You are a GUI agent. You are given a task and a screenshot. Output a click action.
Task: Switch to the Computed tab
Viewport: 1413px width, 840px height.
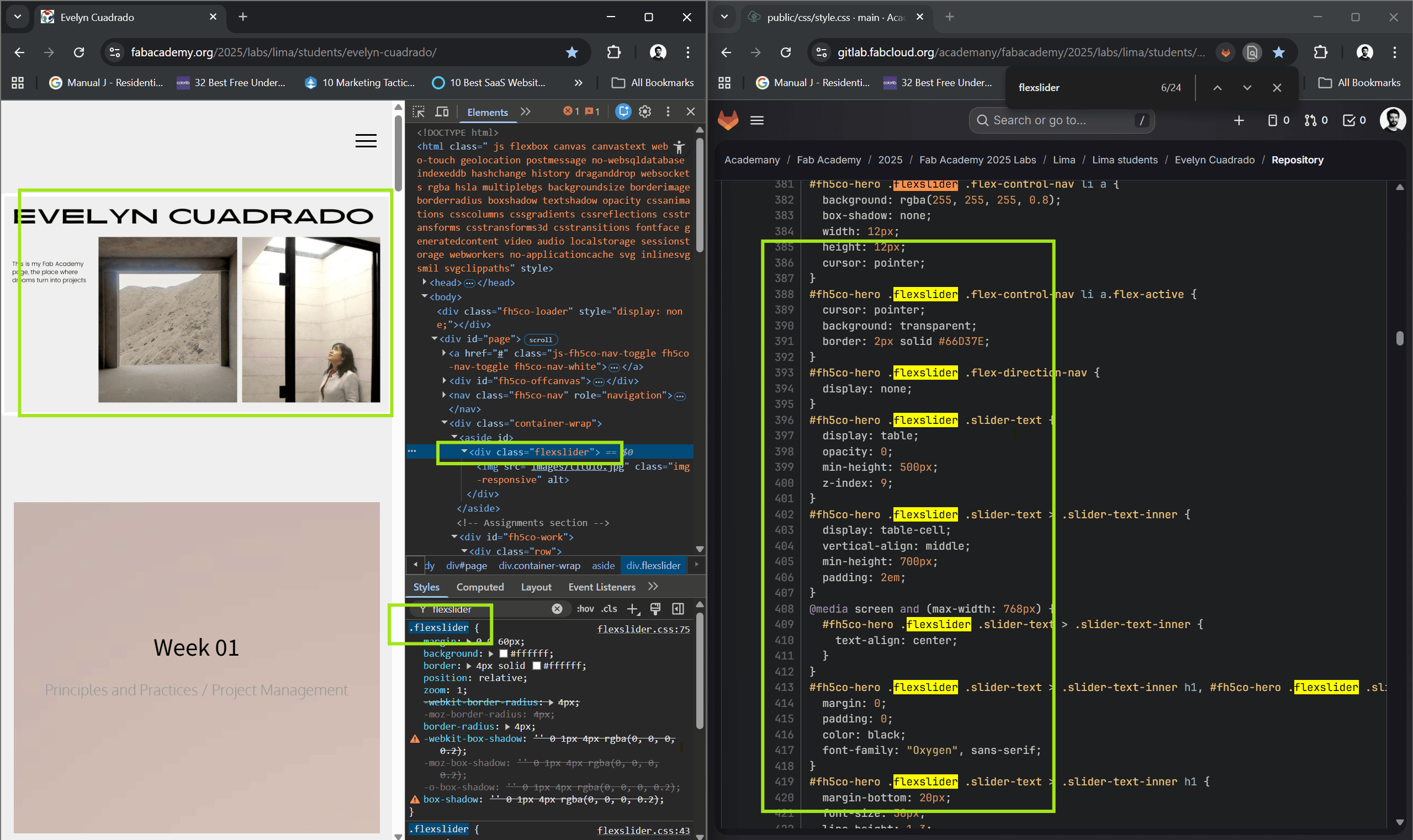(x=480, y=587)
